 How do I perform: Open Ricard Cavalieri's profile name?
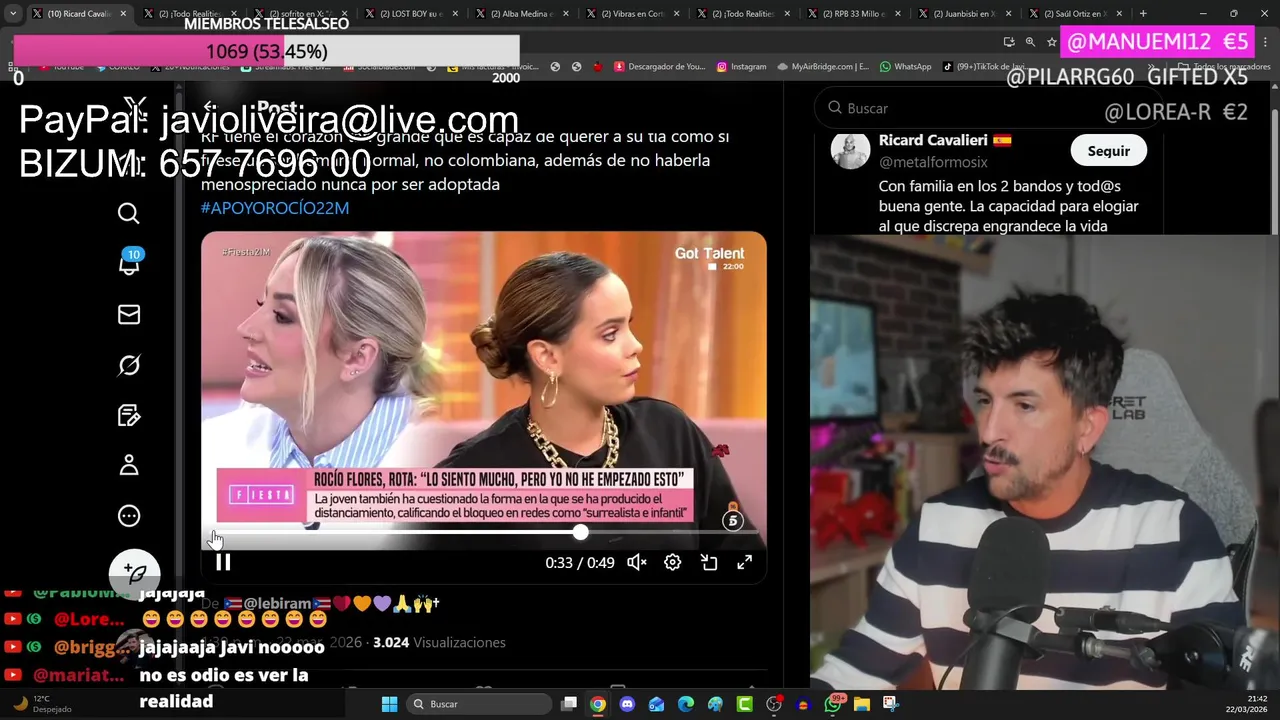coord(933,140)
